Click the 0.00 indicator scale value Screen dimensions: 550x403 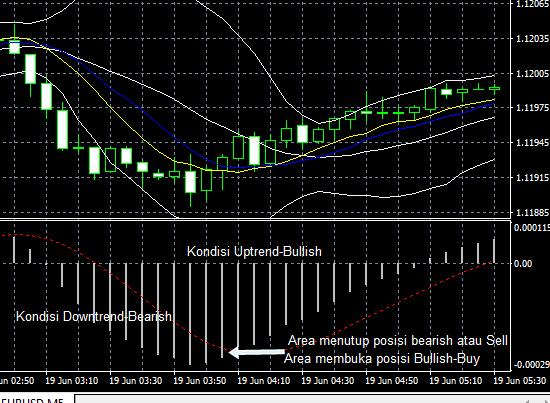pos(523,263)
